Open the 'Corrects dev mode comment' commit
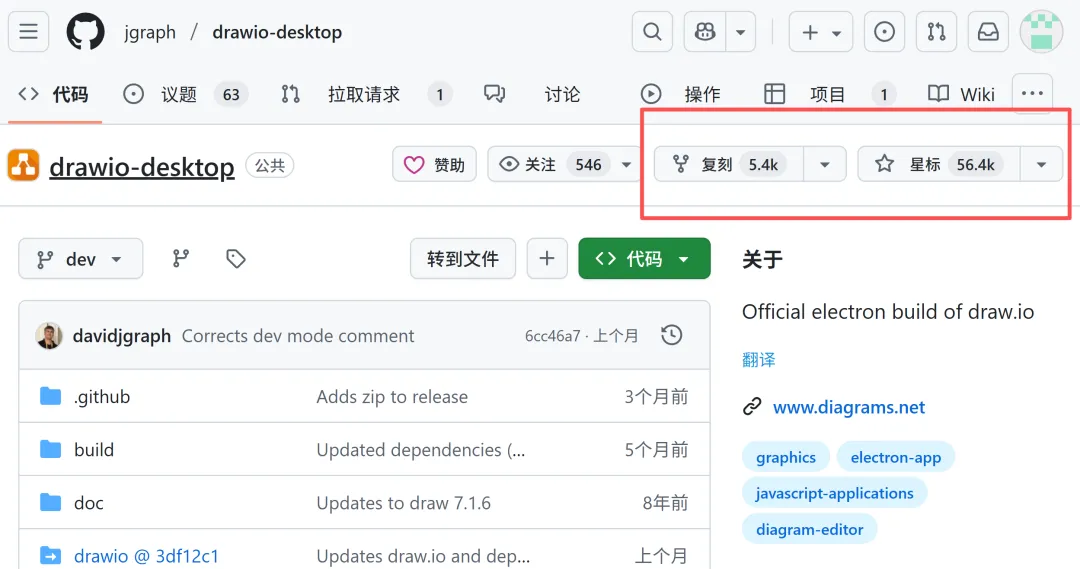The image size is (1080, 569). 298,336
